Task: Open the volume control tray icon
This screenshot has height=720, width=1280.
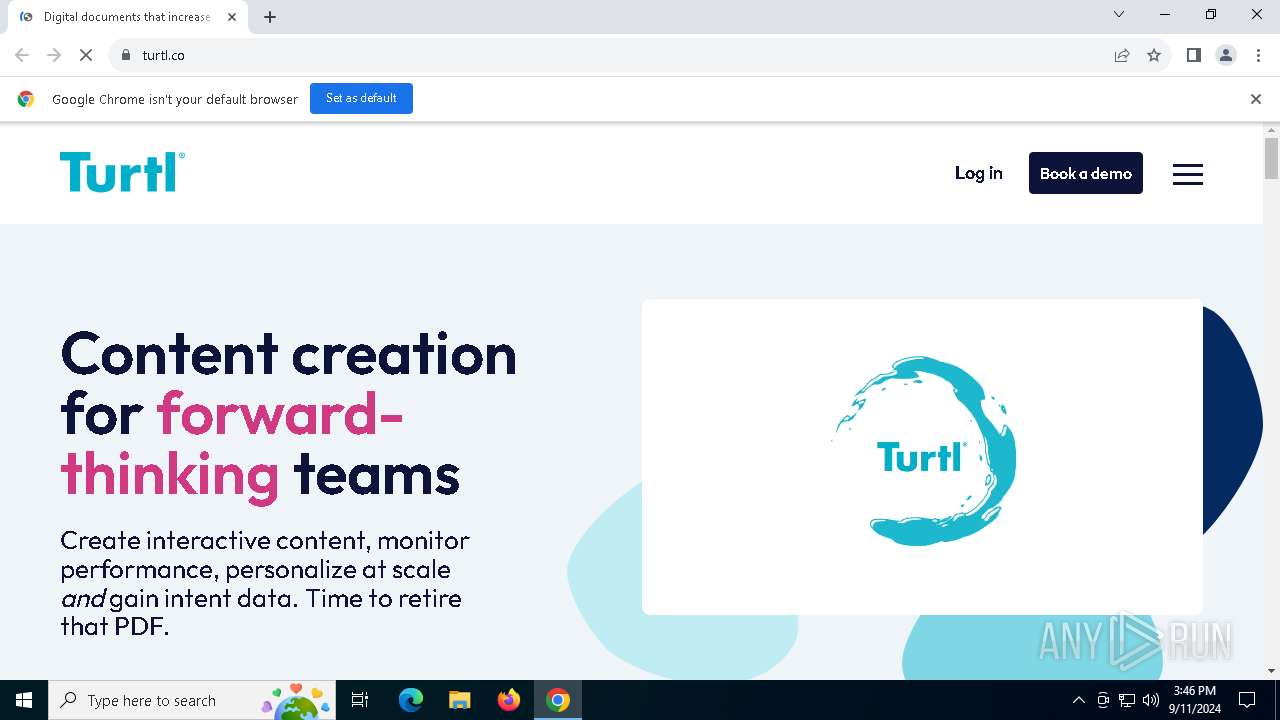Action: [1151, 700]
